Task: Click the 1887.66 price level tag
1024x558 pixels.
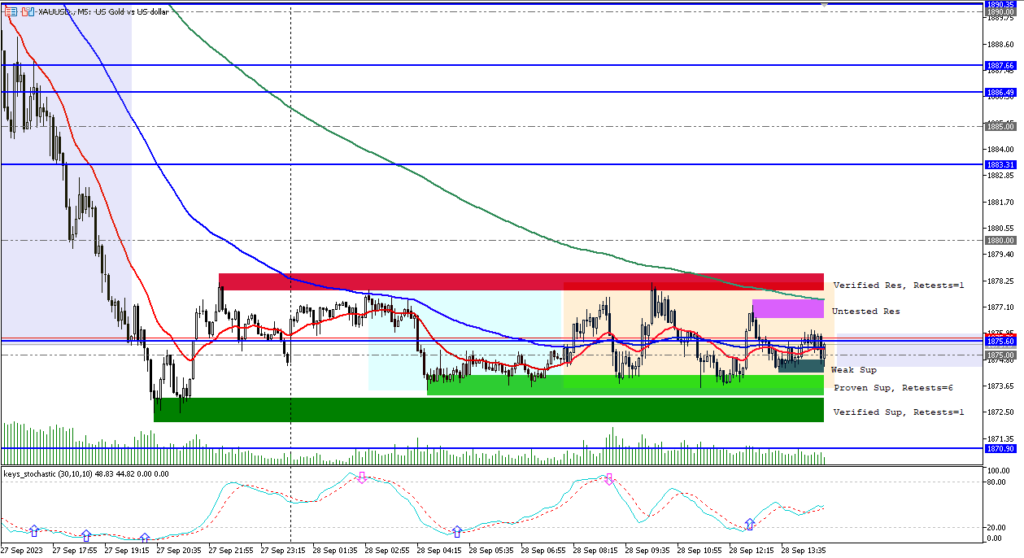Action: (1000, 65)
